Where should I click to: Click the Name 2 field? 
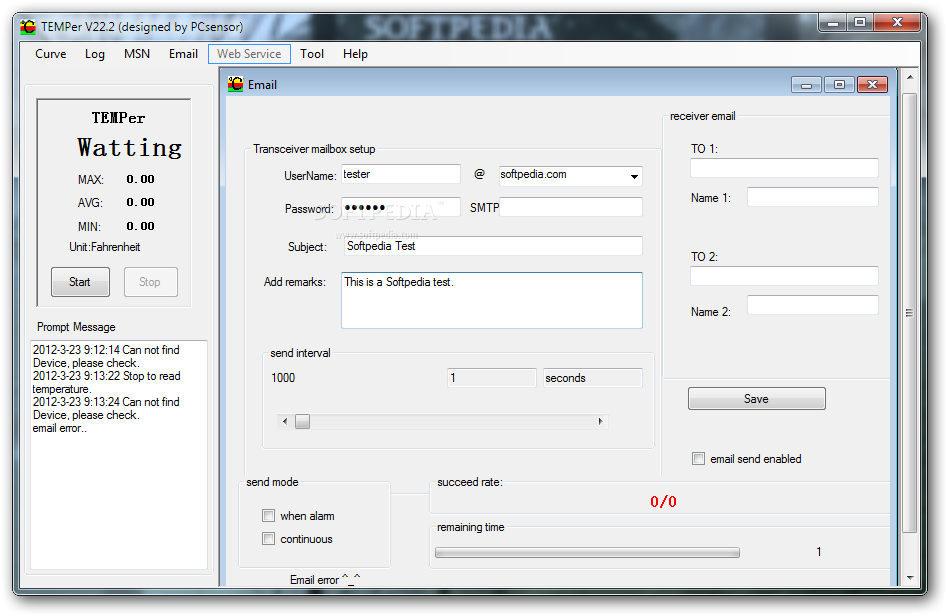[x=813, y=305]
